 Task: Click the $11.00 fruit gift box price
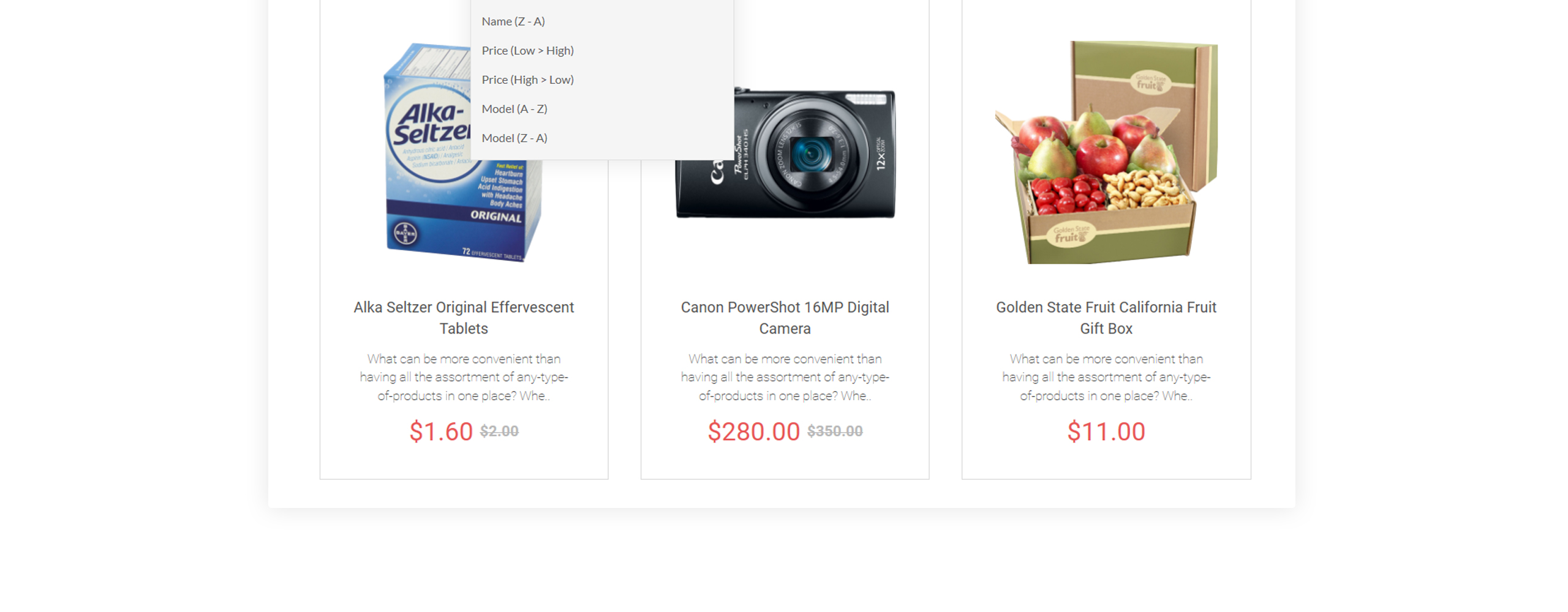pos(1105,431)
